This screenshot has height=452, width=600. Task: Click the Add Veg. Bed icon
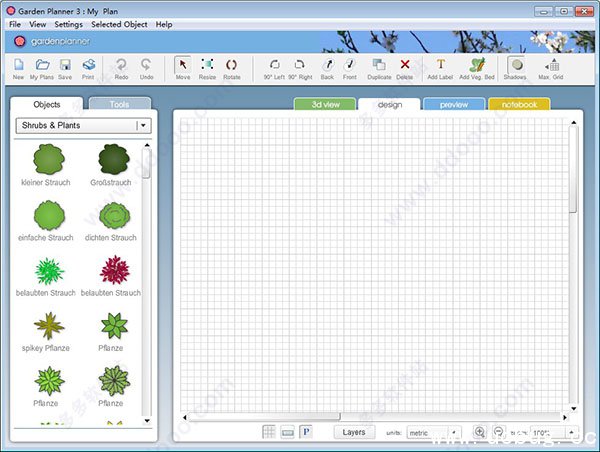[477, 67]
